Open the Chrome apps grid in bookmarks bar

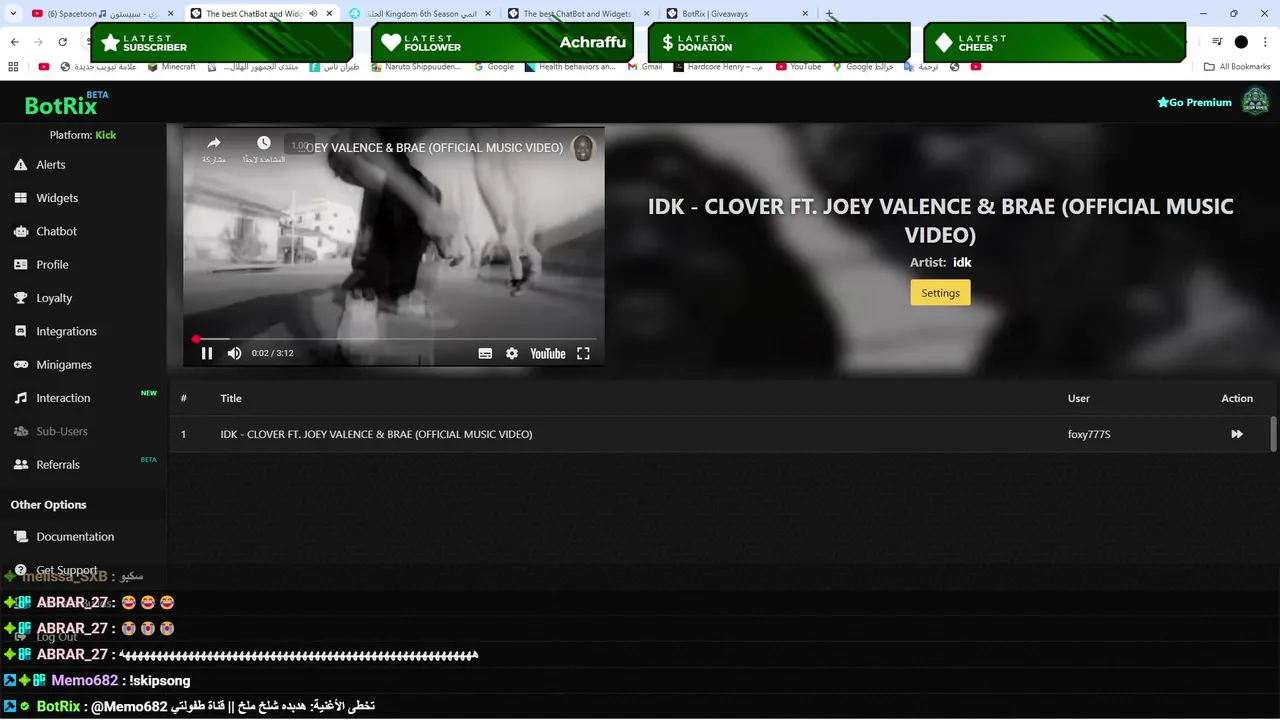13,67
